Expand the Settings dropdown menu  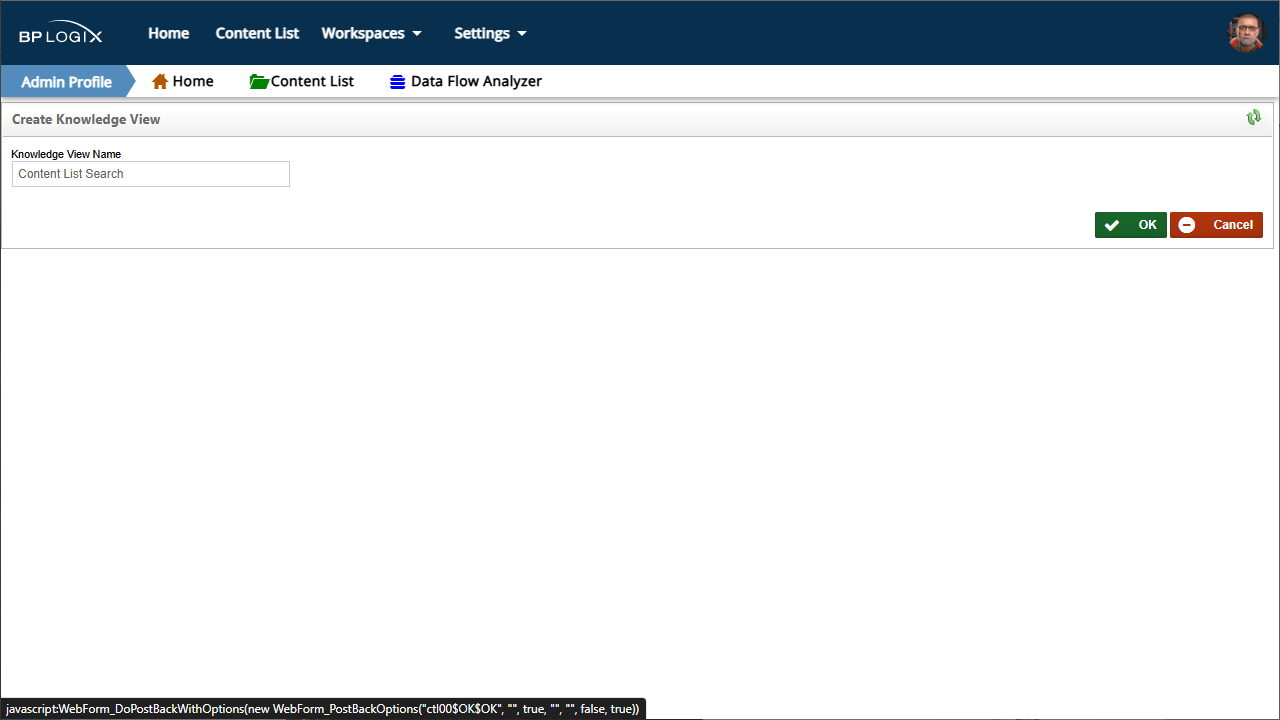(x=490, y=33)
